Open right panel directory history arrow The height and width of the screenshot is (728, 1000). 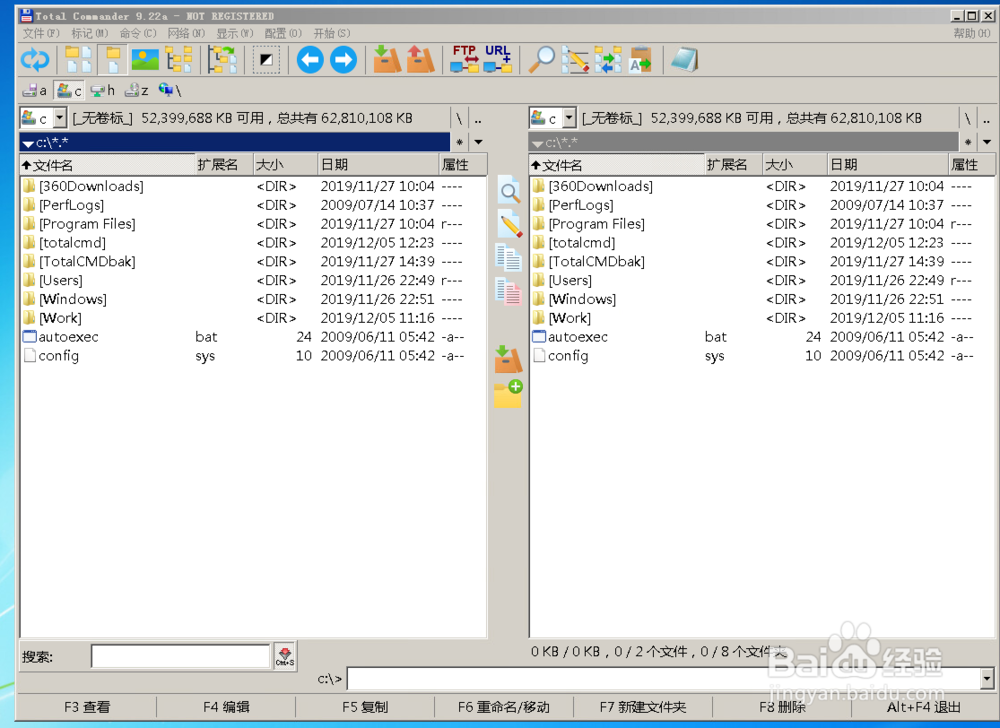coord(987,142)
